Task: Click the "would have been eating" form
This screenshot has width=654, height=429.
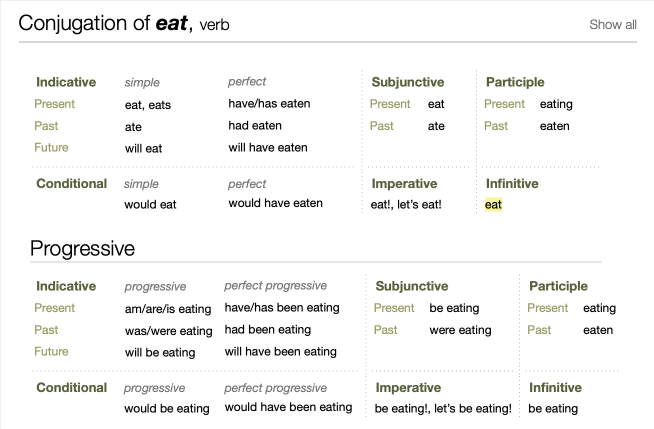Action: click(x=288, y=407)
